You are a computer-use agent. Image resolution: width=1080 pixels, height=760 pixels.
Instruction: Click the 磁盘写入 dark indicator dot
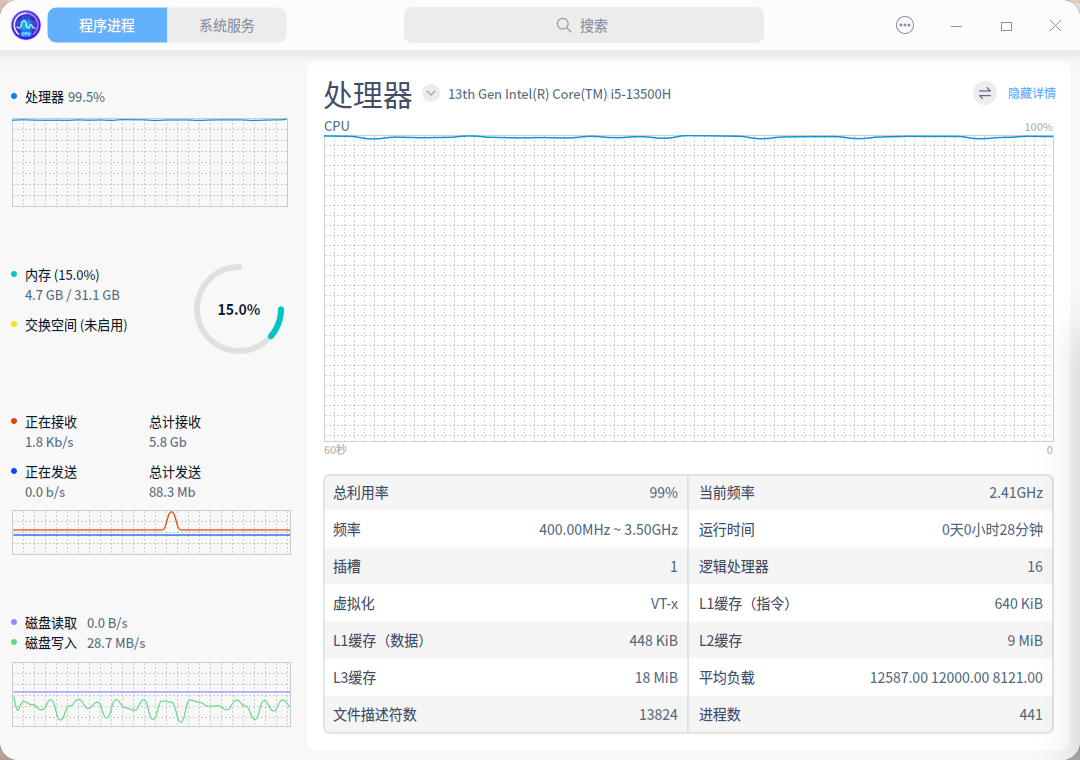coord(13,643)
